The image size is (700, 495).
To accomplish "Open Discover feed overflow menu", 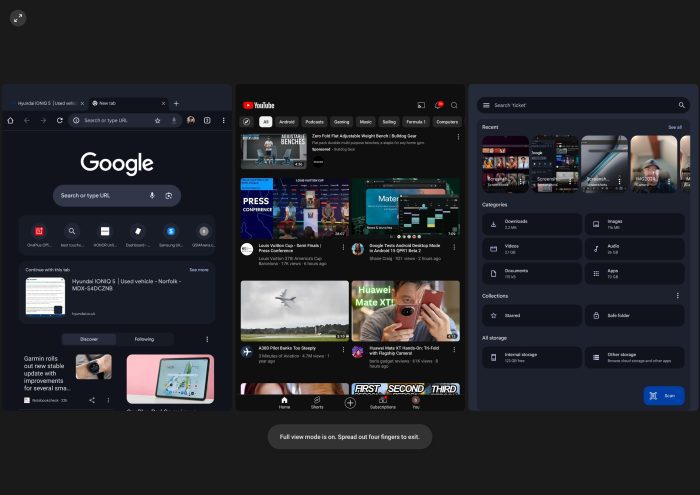I will (x=207, y=339).
